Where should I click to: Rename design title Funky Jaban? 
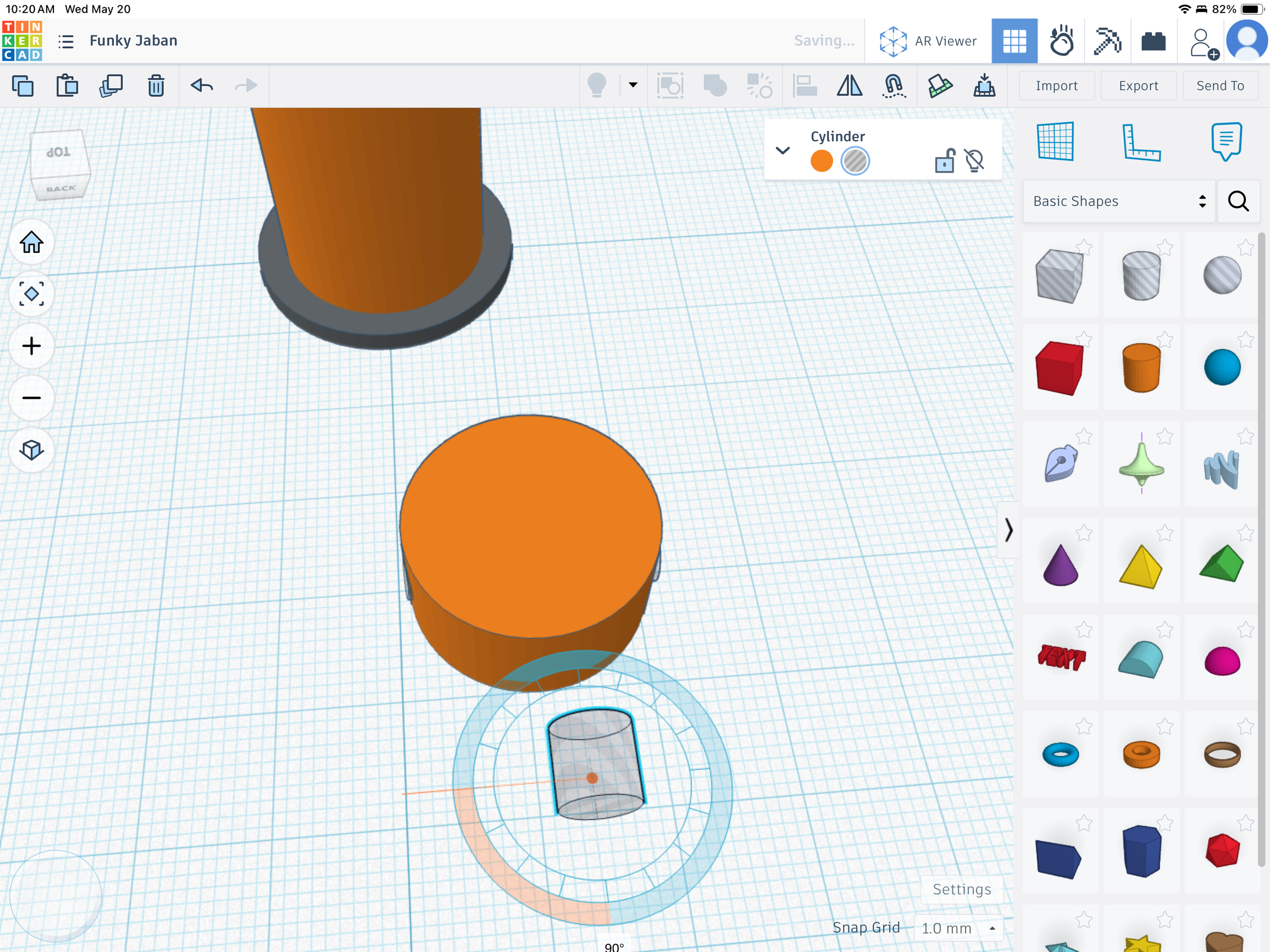(x=133, y=41)
